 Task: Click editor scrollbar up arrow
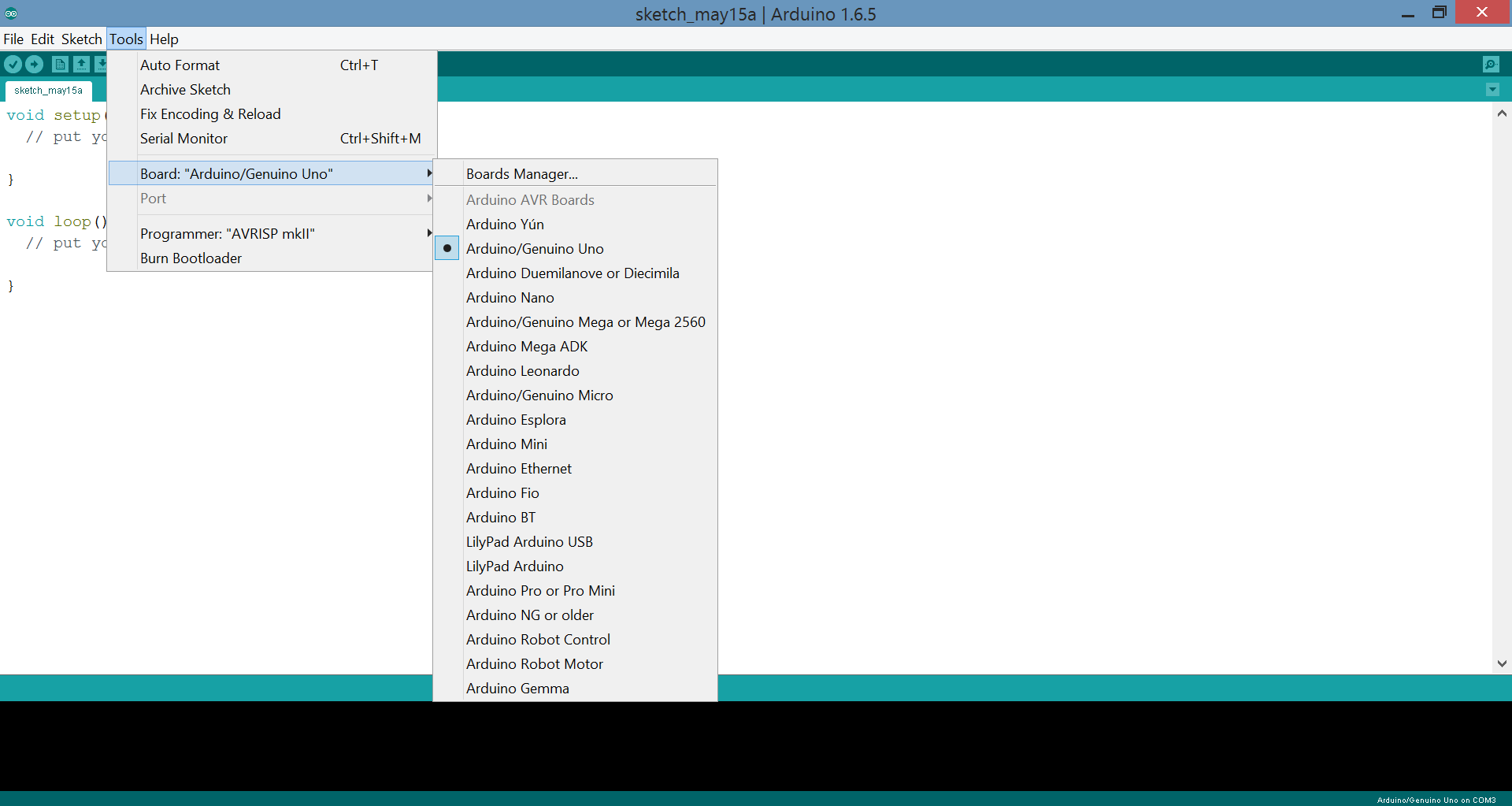pos(1502,113)
